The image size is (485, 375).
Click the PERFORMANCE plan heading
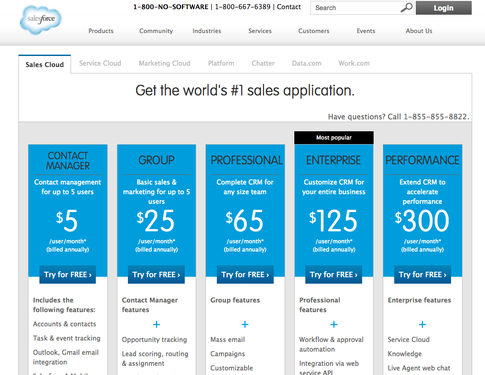pos(422,160)
